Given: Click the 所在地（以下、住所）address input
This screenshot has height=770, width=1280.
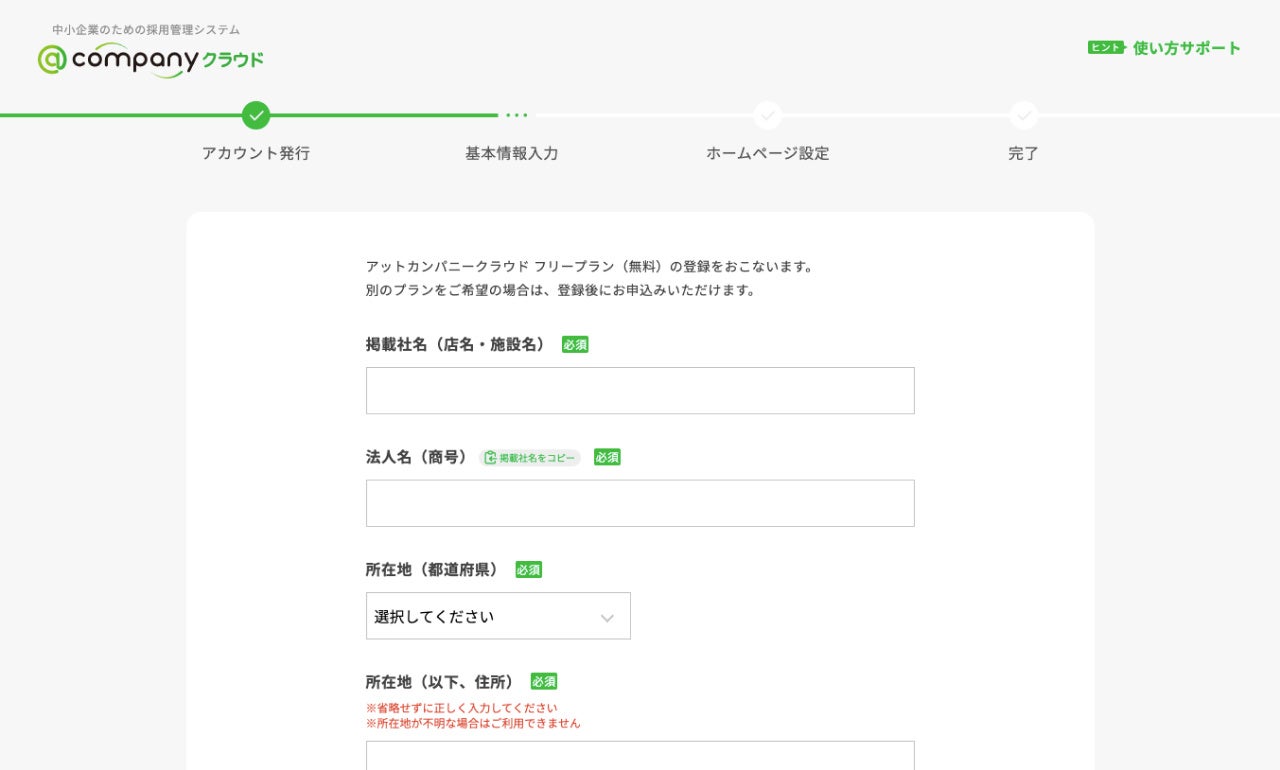Looking at the screenshot, I should pyautogui.click(x=640, y=756).
